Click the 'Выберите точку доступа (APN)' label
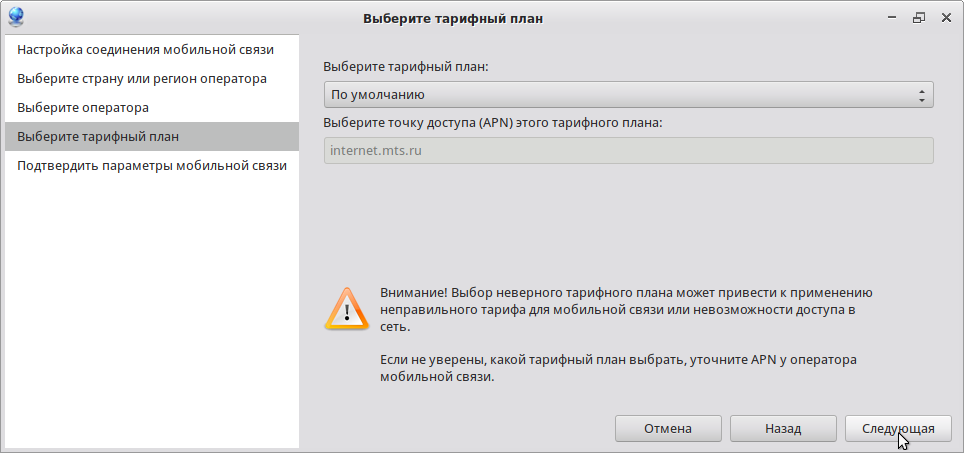 pyautogui.click(x=493, y=123)
